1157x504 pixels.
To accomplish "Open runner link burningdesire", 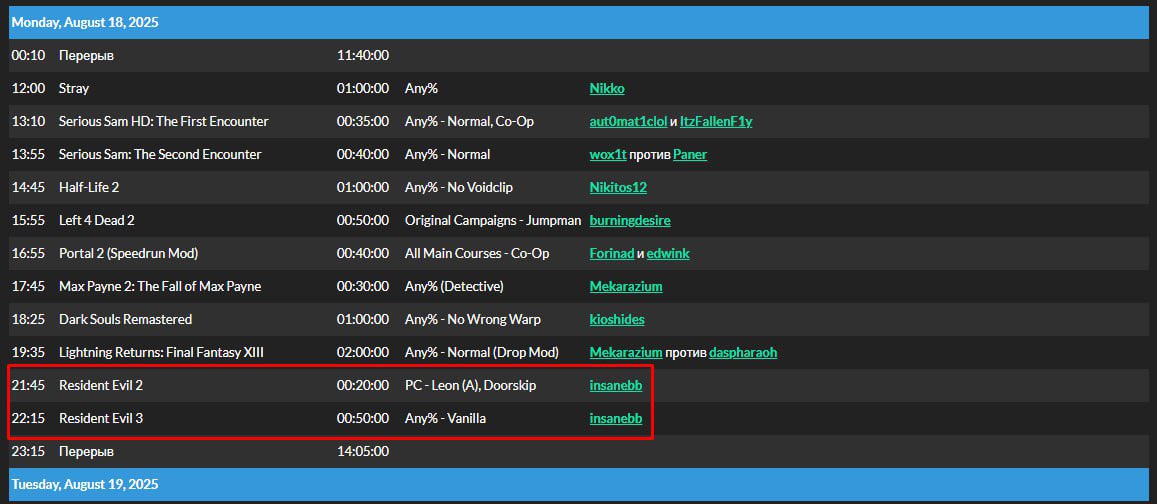I will 629,221.
